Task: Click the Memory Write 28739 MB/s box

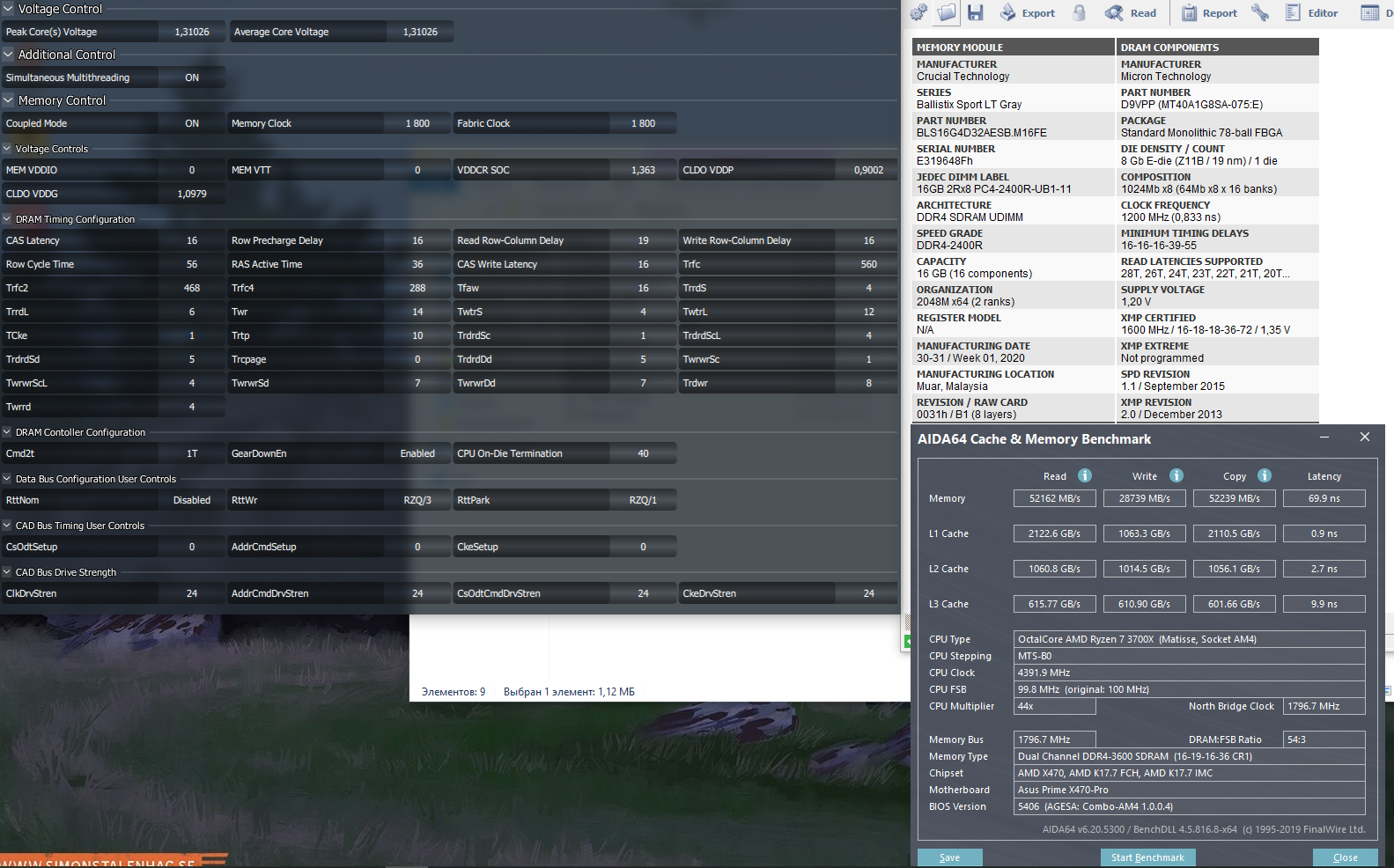Action: click(1144, 498)
